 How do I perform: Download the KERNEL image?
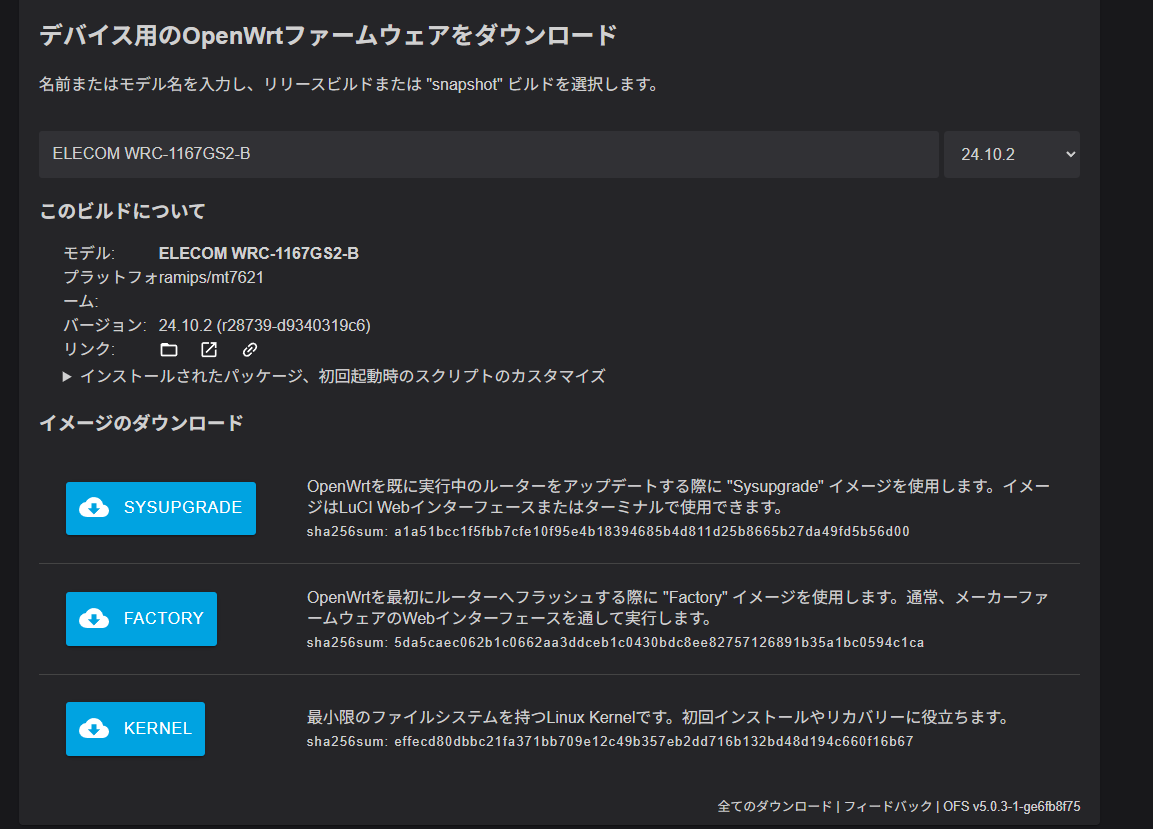(x=135, y=729)
